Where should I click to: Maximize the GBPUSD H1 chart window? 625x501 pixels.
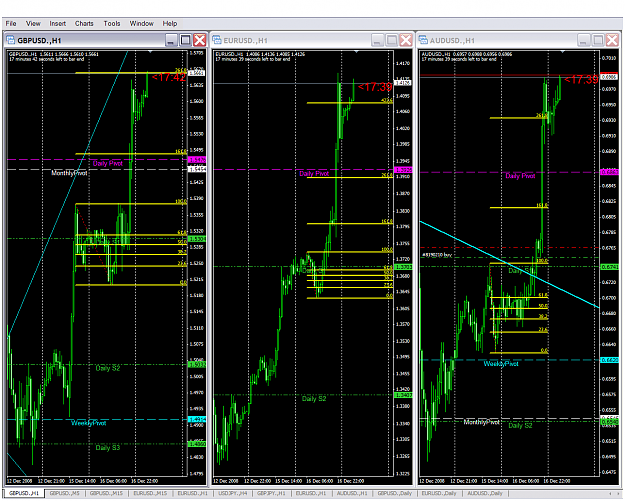tap(185, 40)
